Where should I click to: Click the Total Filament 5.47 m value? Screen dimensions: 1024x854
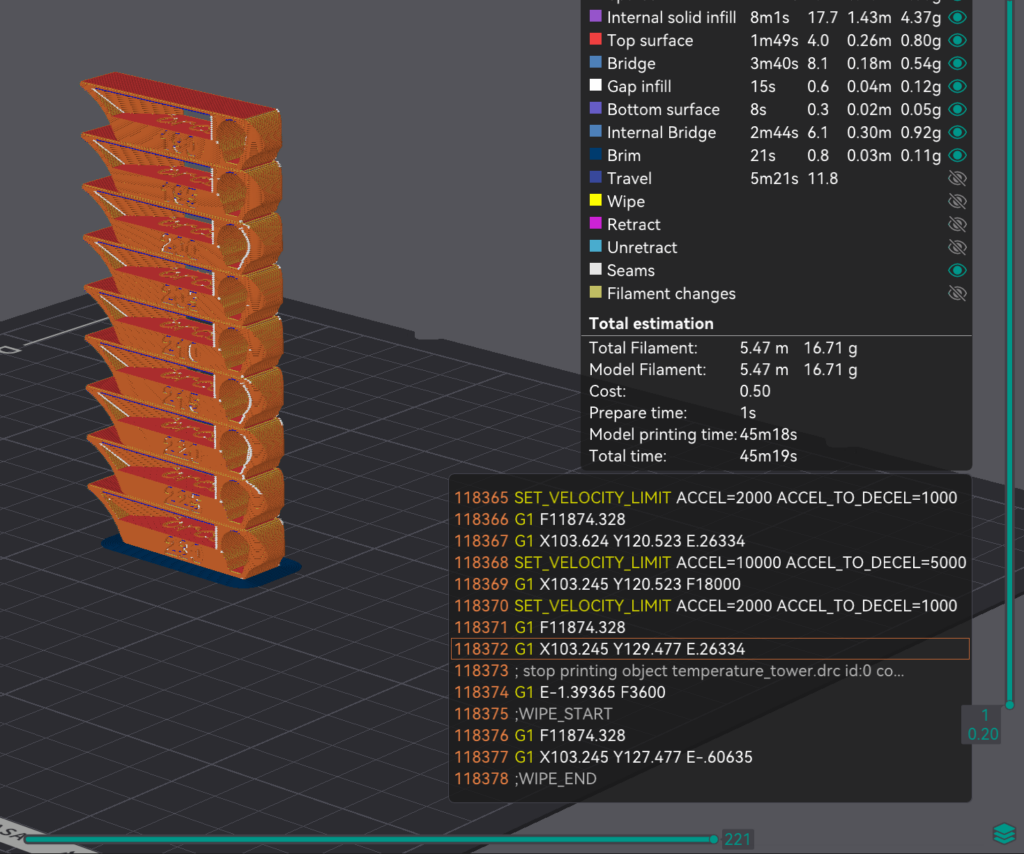click(x=763, y=348)
